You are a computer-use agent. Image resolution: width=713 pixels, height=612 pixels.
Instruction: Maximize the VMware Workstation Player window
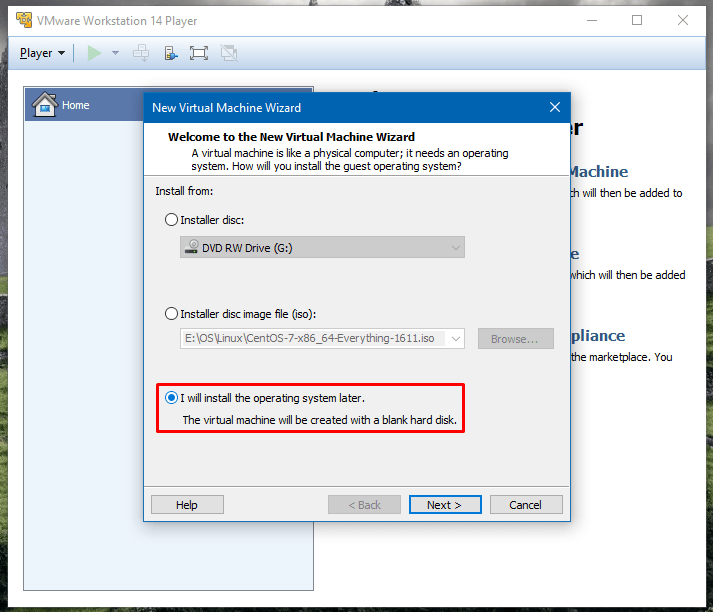click(637, 20)
